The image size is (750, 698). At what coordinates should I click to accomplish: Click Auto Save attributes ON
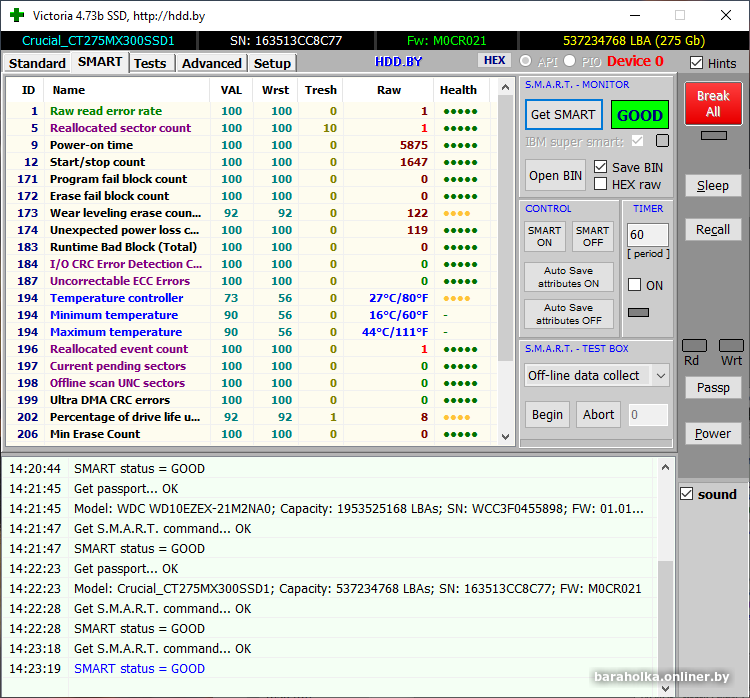click(569, 277)
